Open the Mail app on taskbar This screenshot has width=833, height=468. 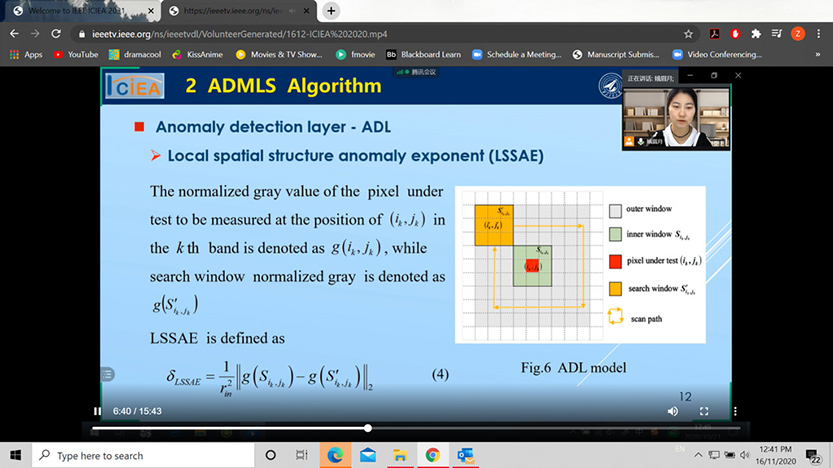368,455
